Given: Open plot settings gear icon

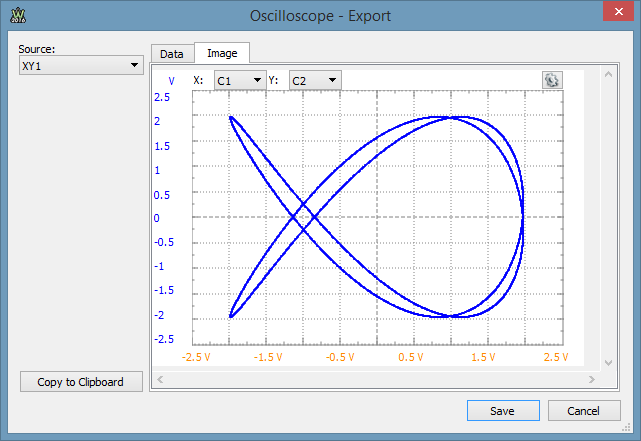Looking at the screenshot, I should [x=552, y=80].
